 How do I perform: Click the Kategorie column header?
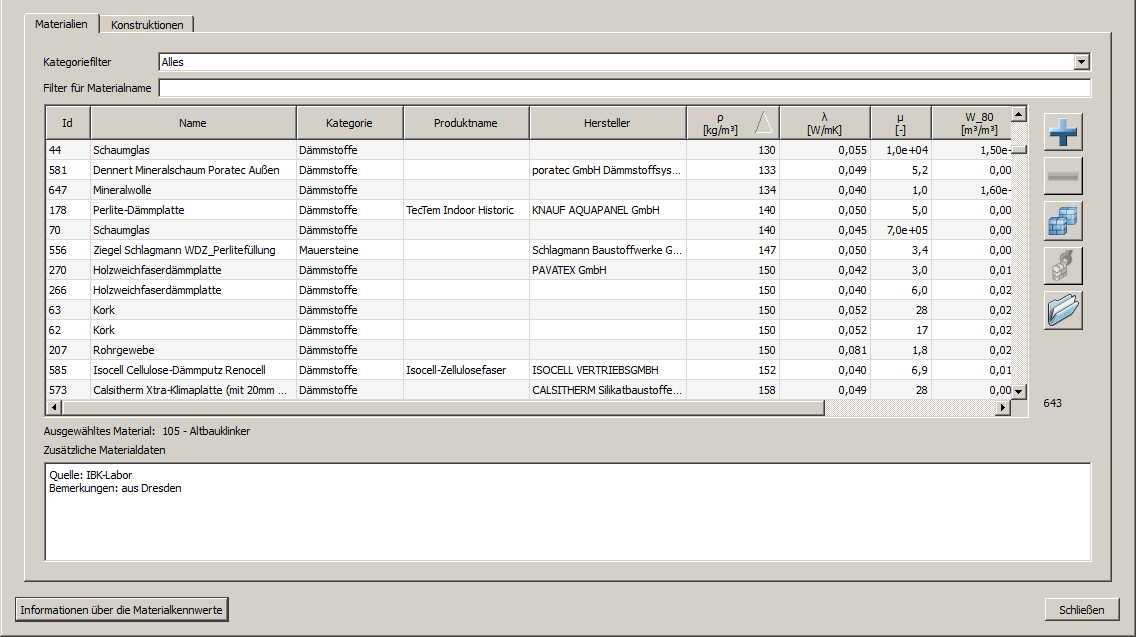[349, 122]
